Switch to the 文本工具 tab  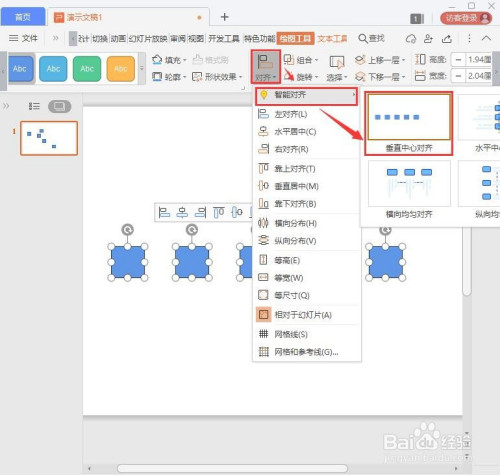pyautogui.click(x=332, y=39)
